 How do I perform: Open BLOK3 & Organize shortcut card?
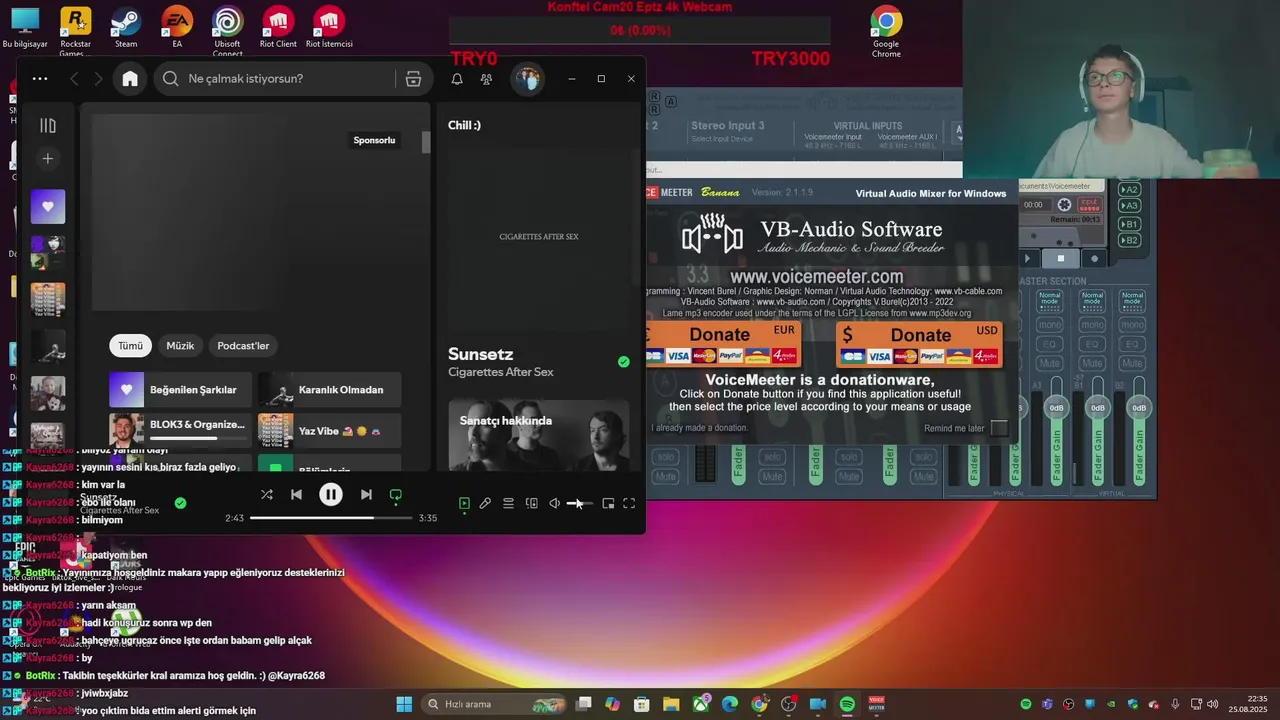(180, 430)
